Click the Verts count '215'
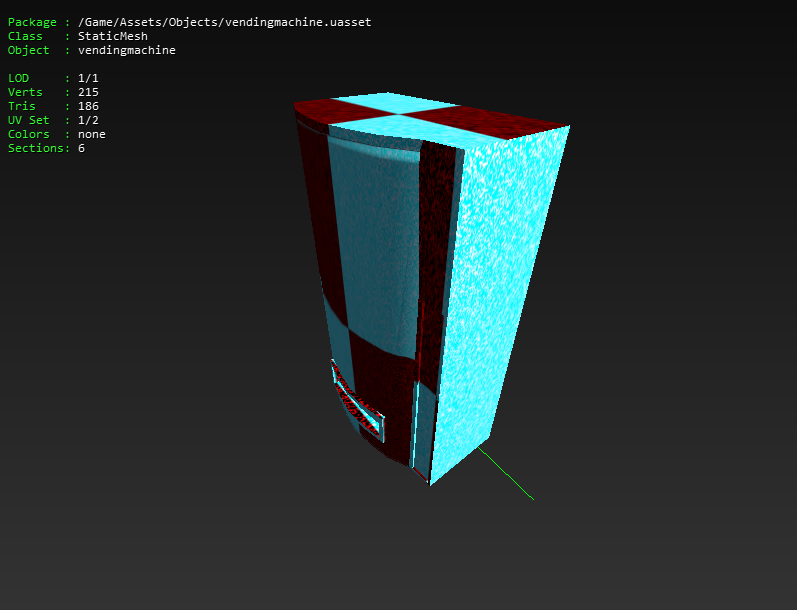This screenshot has width=797, height=610. click(88, 92)
